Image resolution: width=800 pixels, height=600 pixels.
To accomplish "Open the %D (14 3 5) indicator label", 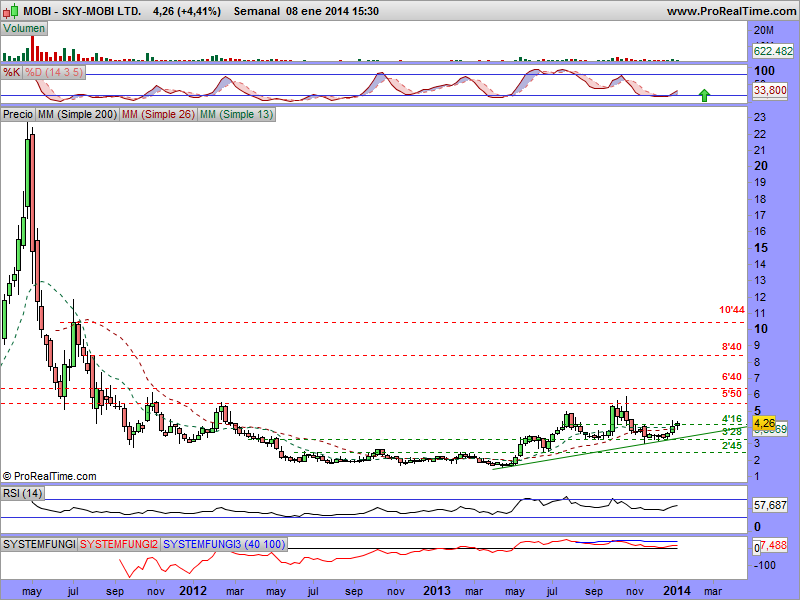I will (x=54, y=72).
